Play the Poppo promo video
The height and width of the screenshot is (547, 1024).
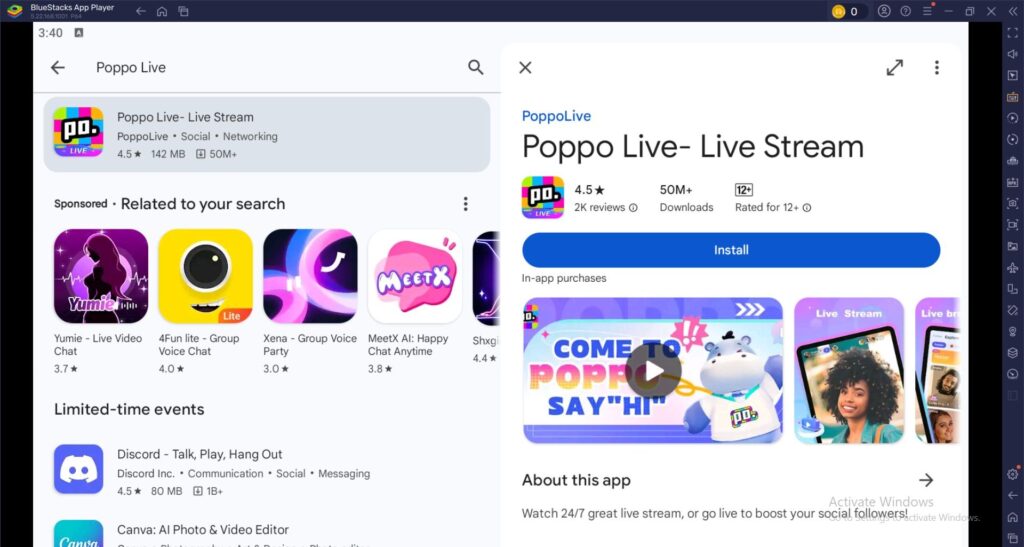653,371
